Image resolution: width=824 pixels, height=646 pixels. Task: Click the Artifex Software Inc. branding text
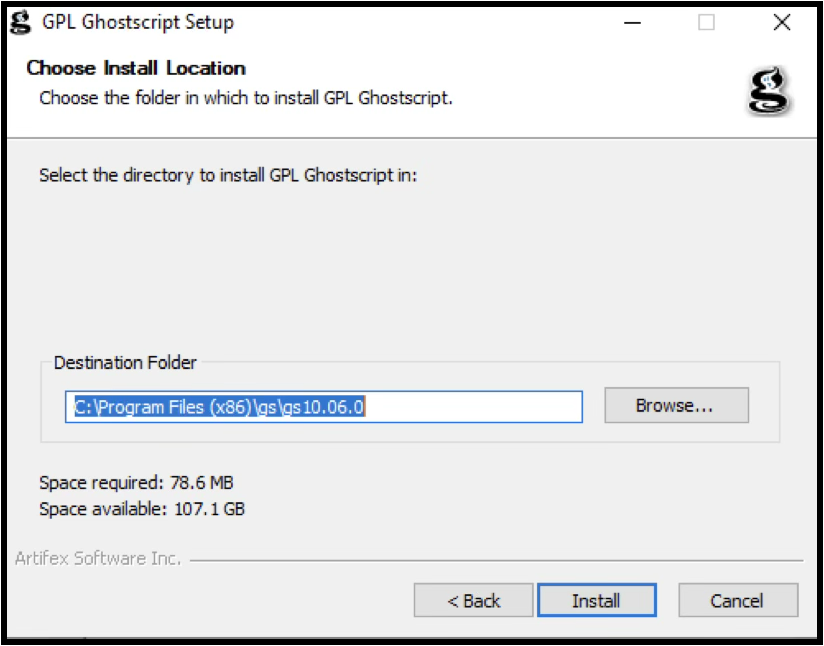pos(98,559)
